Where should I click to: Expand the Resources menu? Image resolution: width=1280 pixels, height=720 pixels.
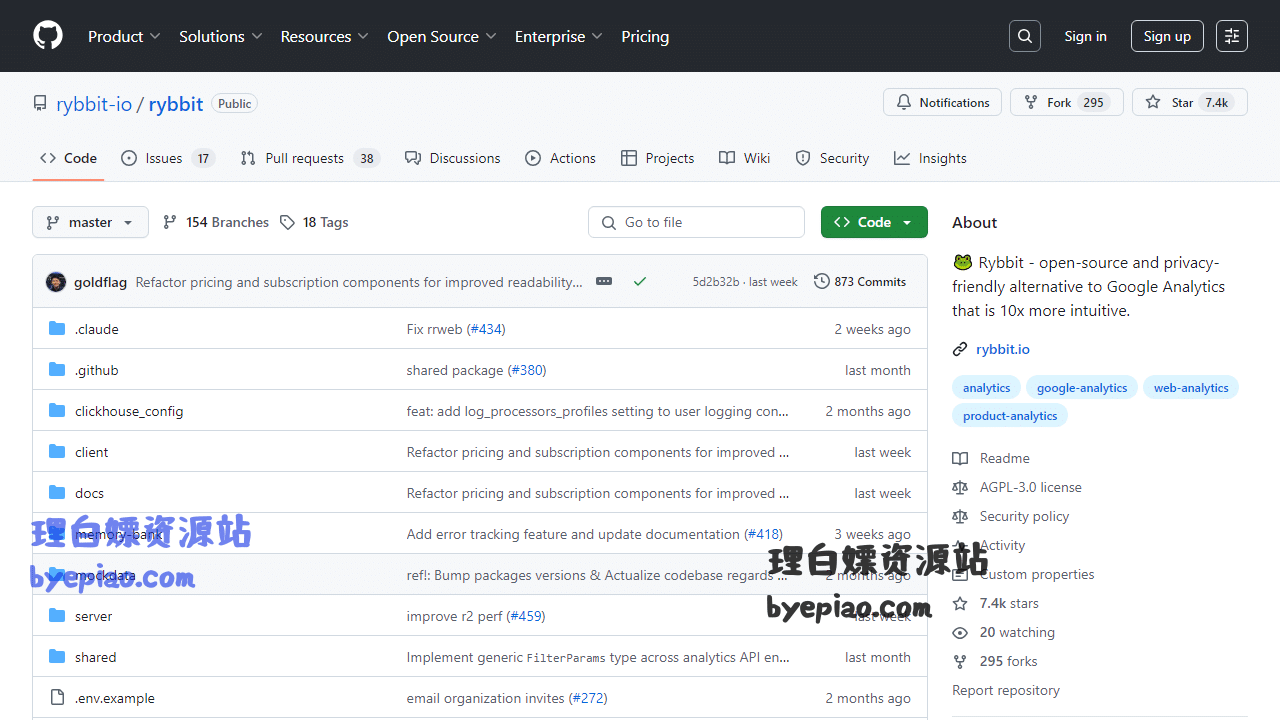click(325, 36)
